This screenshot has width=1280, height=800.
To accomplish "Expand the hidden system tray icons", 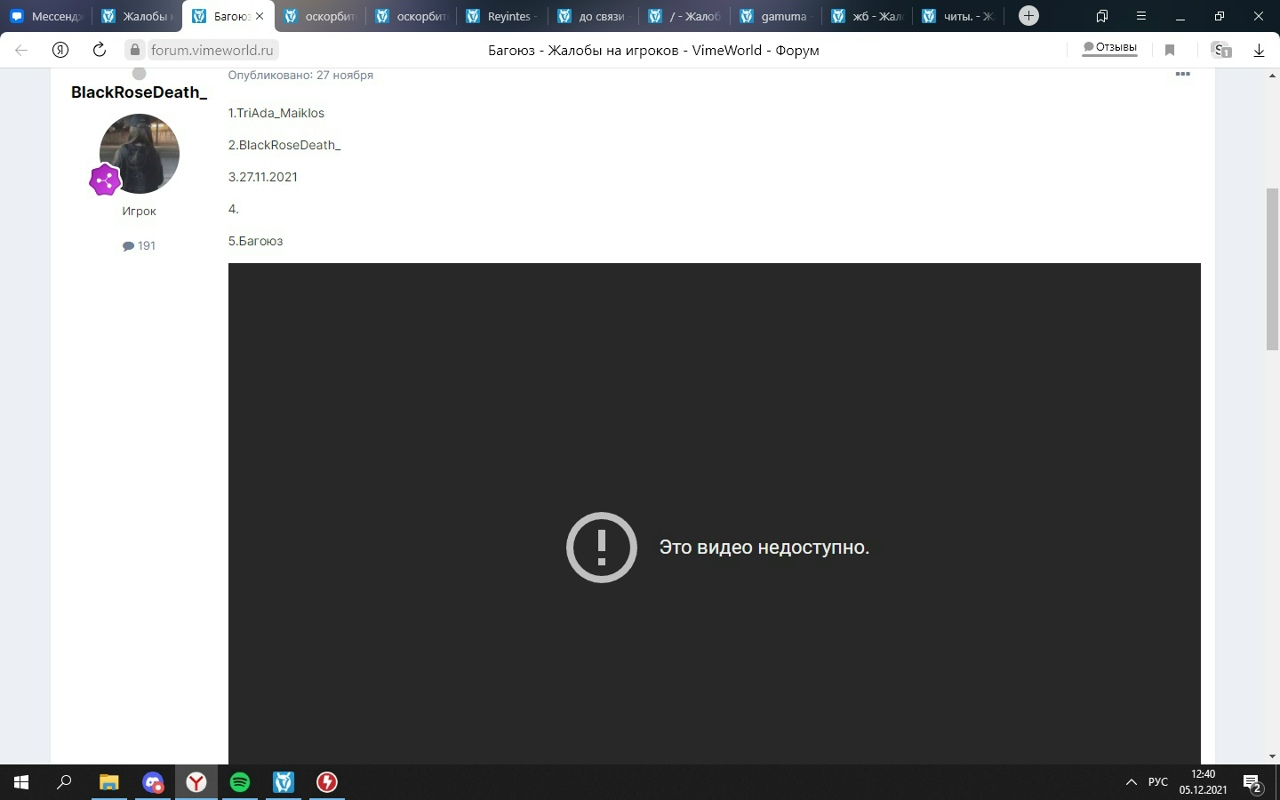I will (1131, 782).
